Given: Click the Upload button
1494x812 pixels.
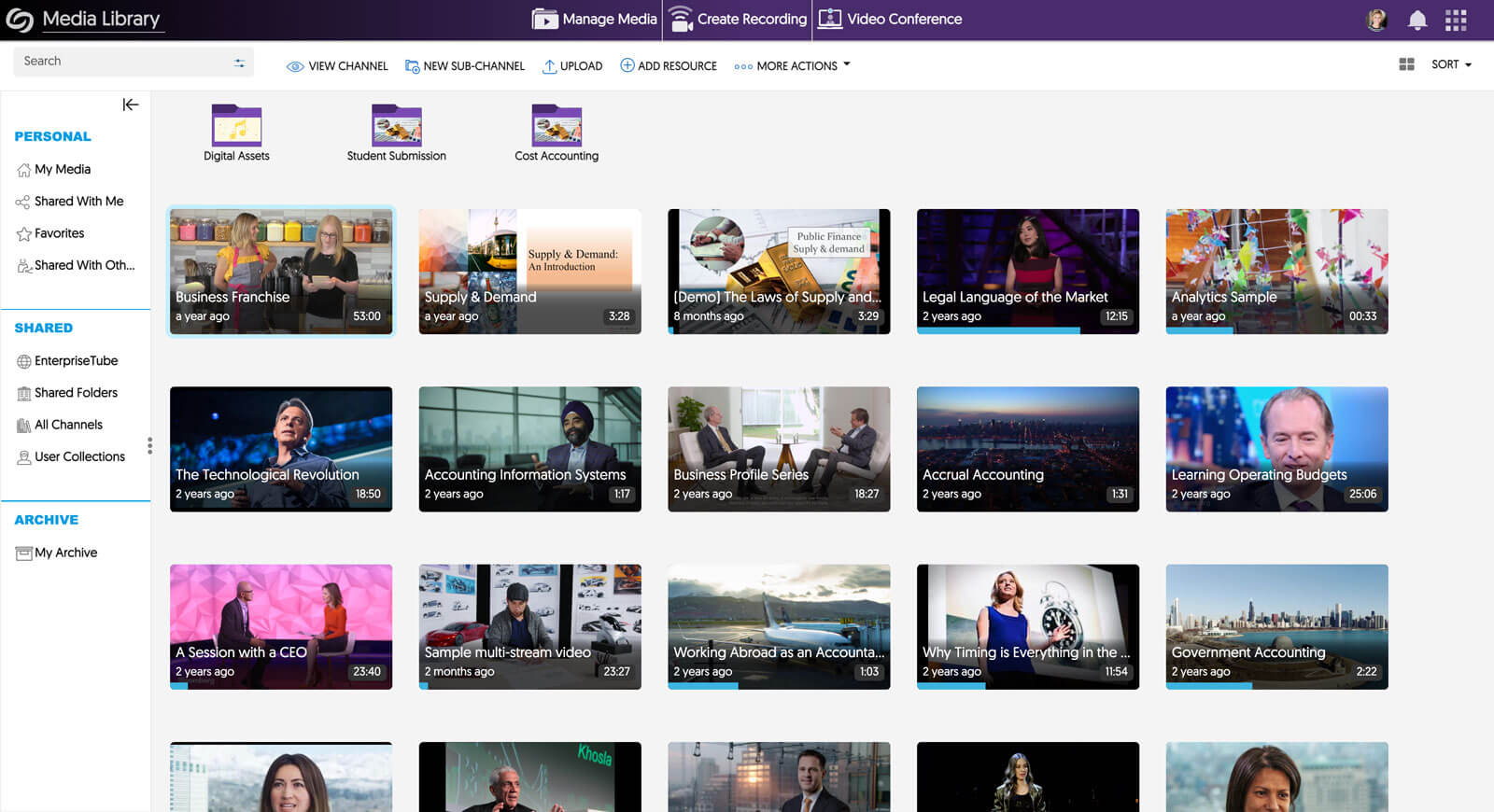Looking at the screenshot, I should [x=572, y=66].
